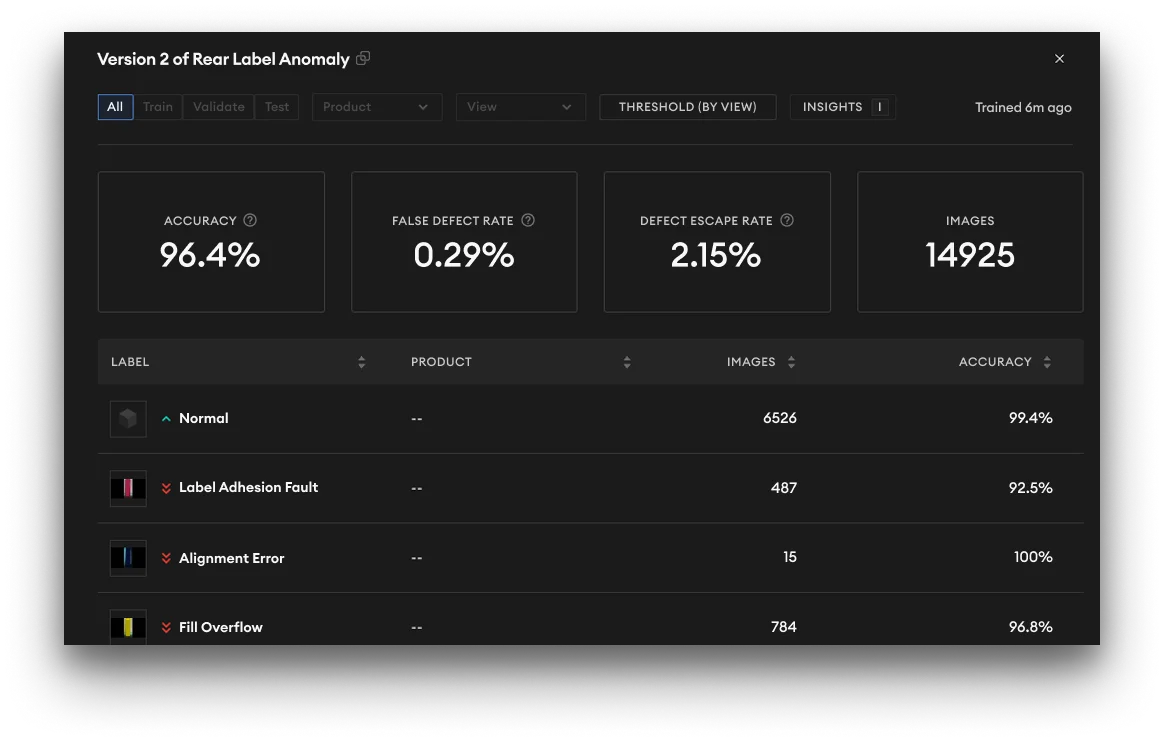Viewport: 1164px width, 741px height.
Task: Select the Test tab
Action: (x=277, y=106)
